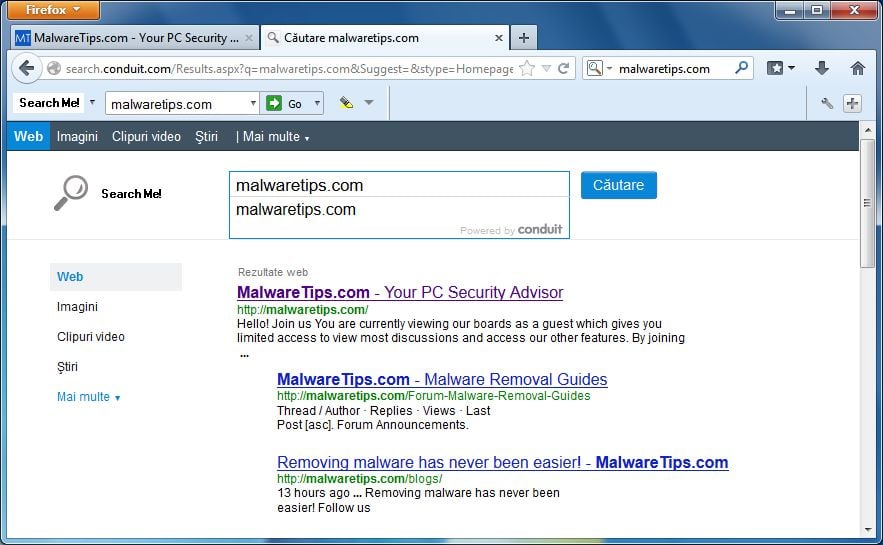The width and height of the screenshot is (883, 545).
Task: Open the toolbar wrench options icon
Action: pyautogui.click(x=827, y=103)
